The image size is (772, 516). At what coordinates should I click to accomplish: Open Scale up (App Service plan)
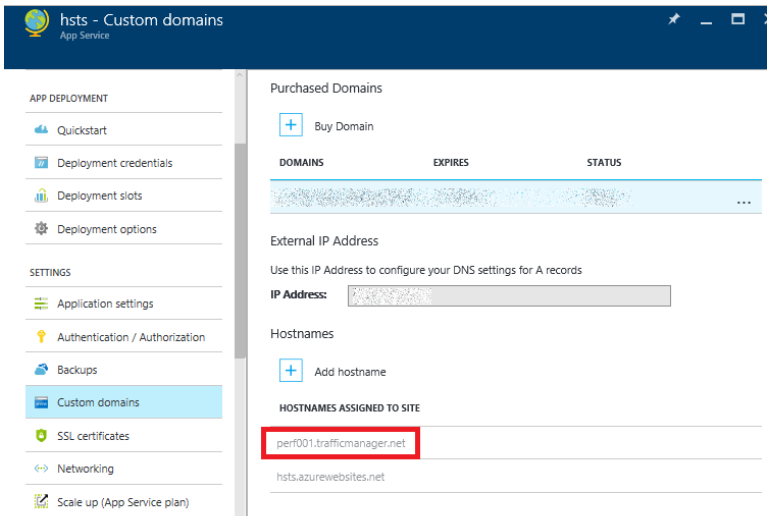coord(122,502)
